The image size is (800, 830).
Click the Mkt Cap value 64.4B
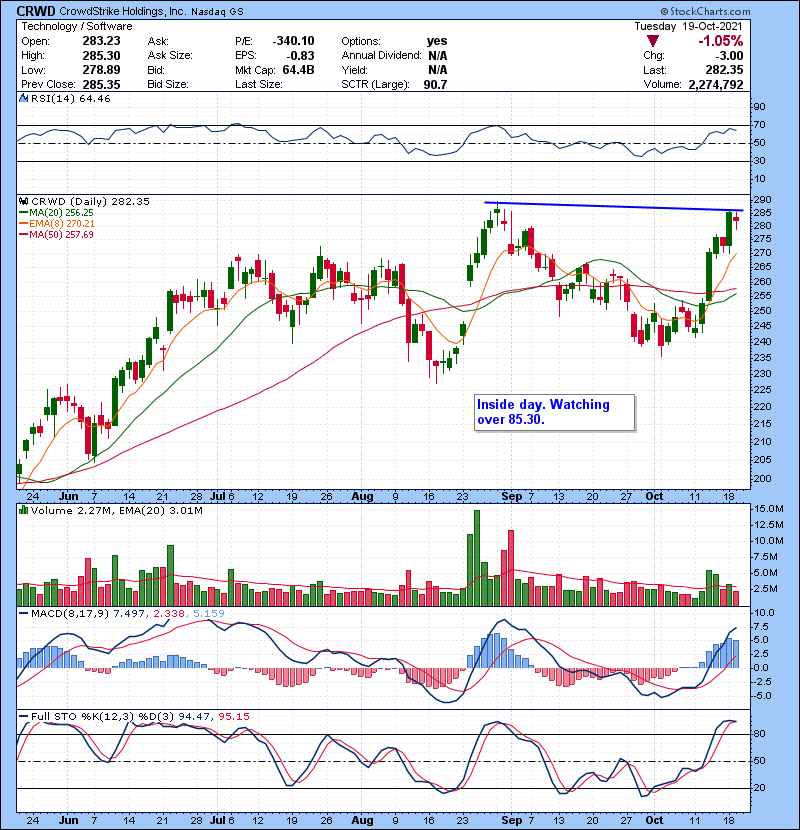298,70
